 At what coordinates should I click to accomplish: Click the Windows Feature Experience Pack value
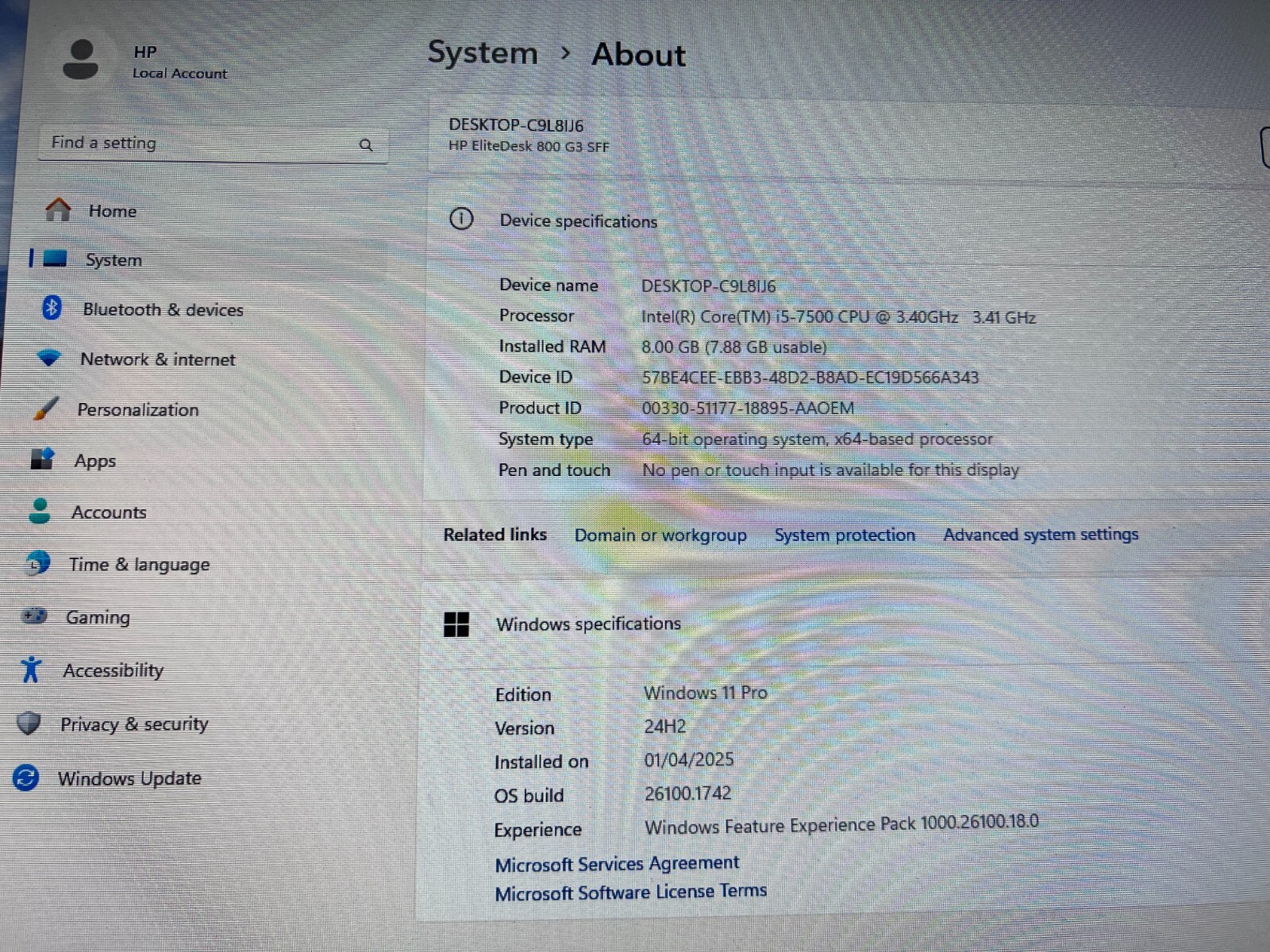(x=841, y=824)
